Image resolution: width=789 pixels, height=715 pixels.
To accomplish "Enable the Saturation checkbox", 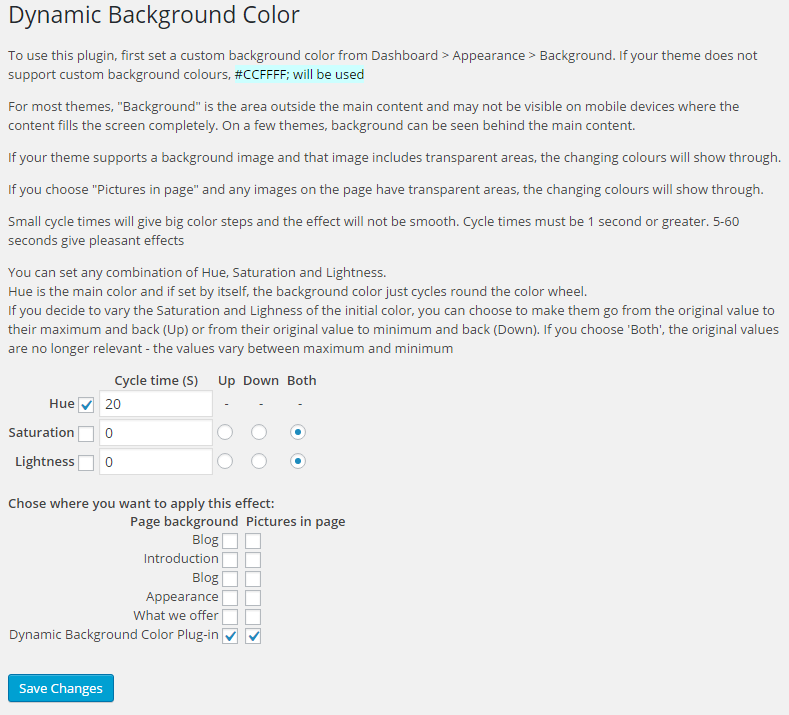I will pyautogui.click(x=86, y=433).
